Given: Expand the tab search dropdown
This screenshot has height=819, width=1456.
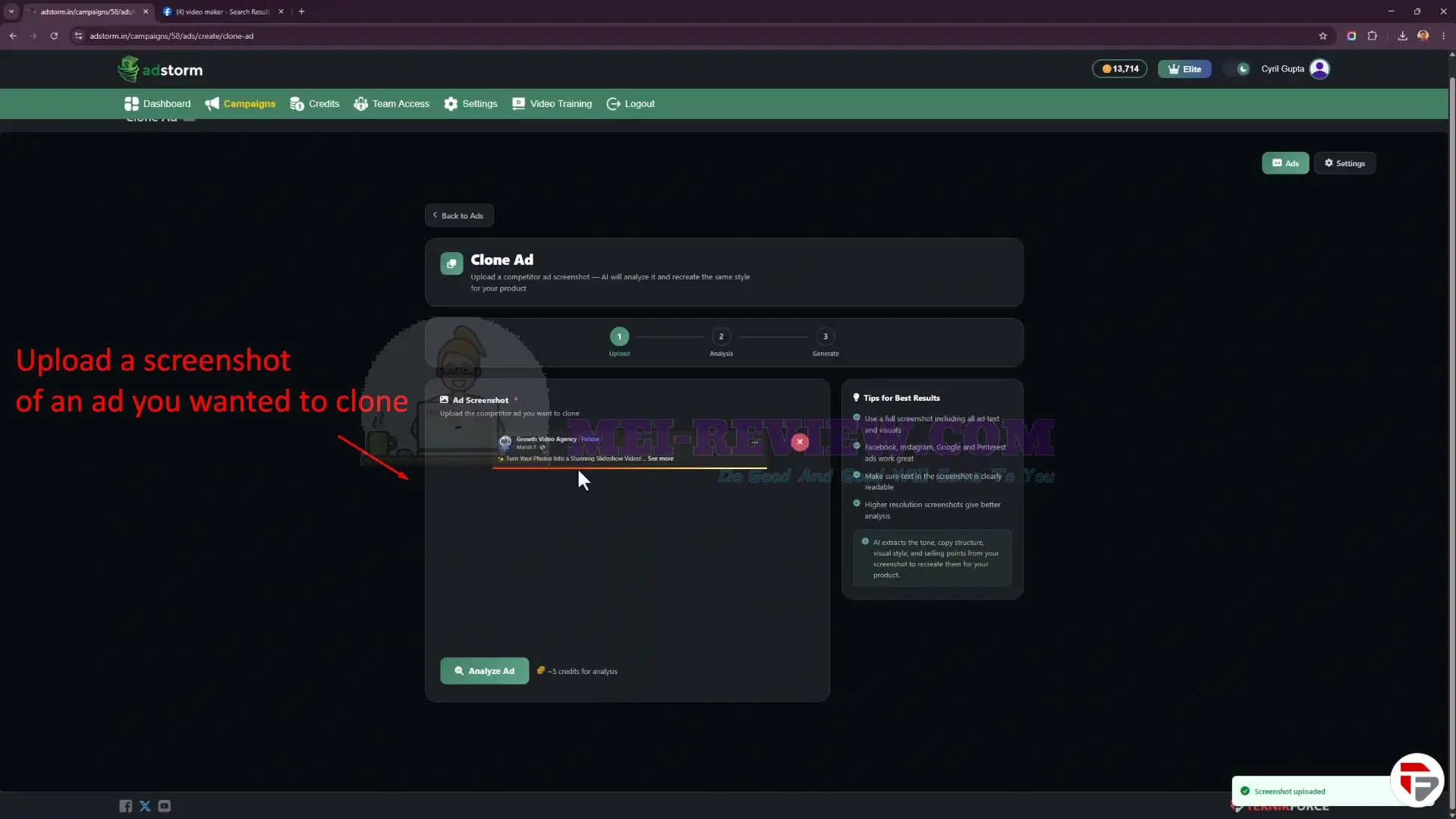Looking at the screenshot, I should click(11, 11).
